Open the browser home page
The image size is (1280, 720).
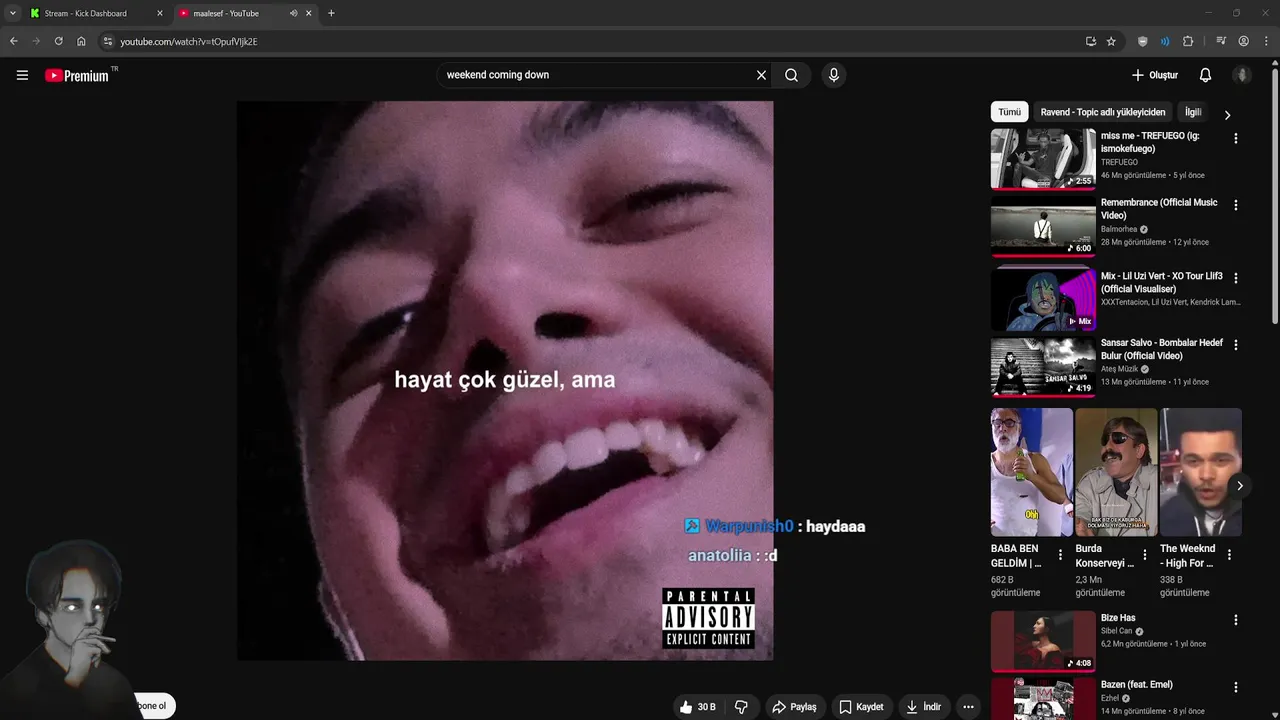[x=81, y=41]
